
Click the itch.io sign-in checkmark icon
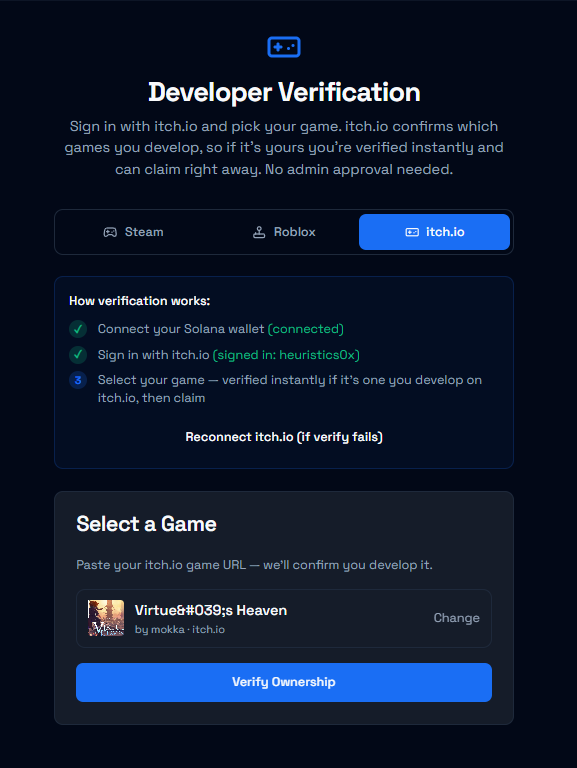click(78, 355)
